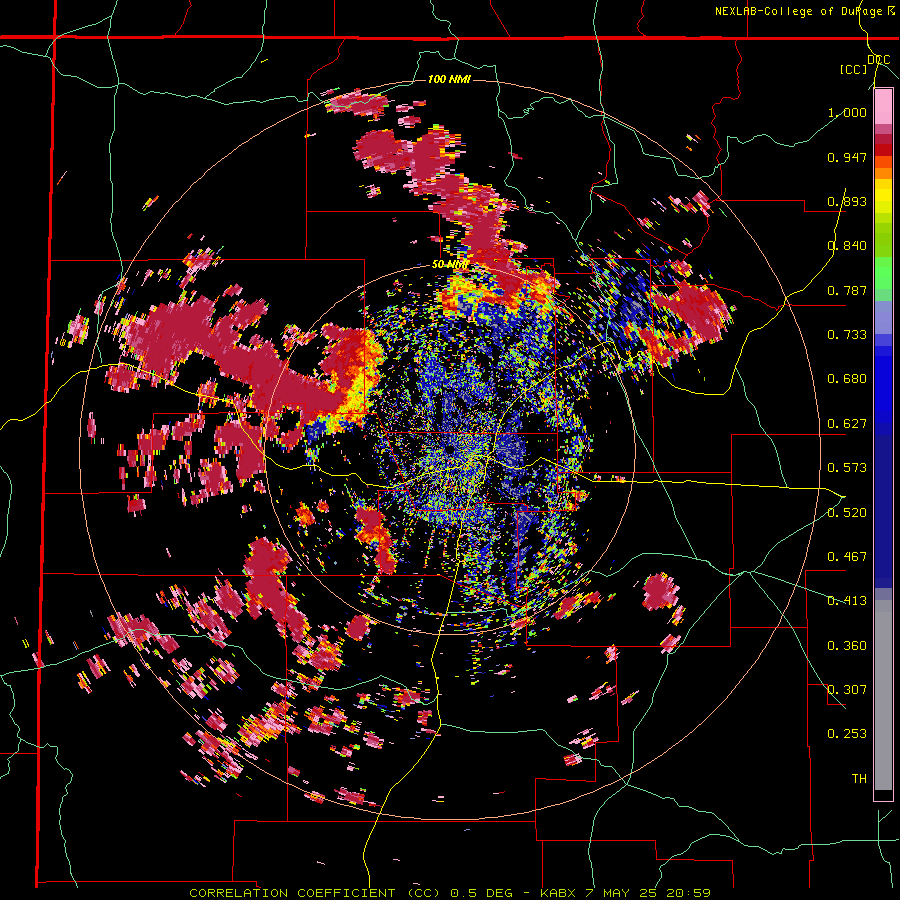This screenshot has height=900, width=900.
Task: Select the 0.733 scale value
Action: point(847,335)
